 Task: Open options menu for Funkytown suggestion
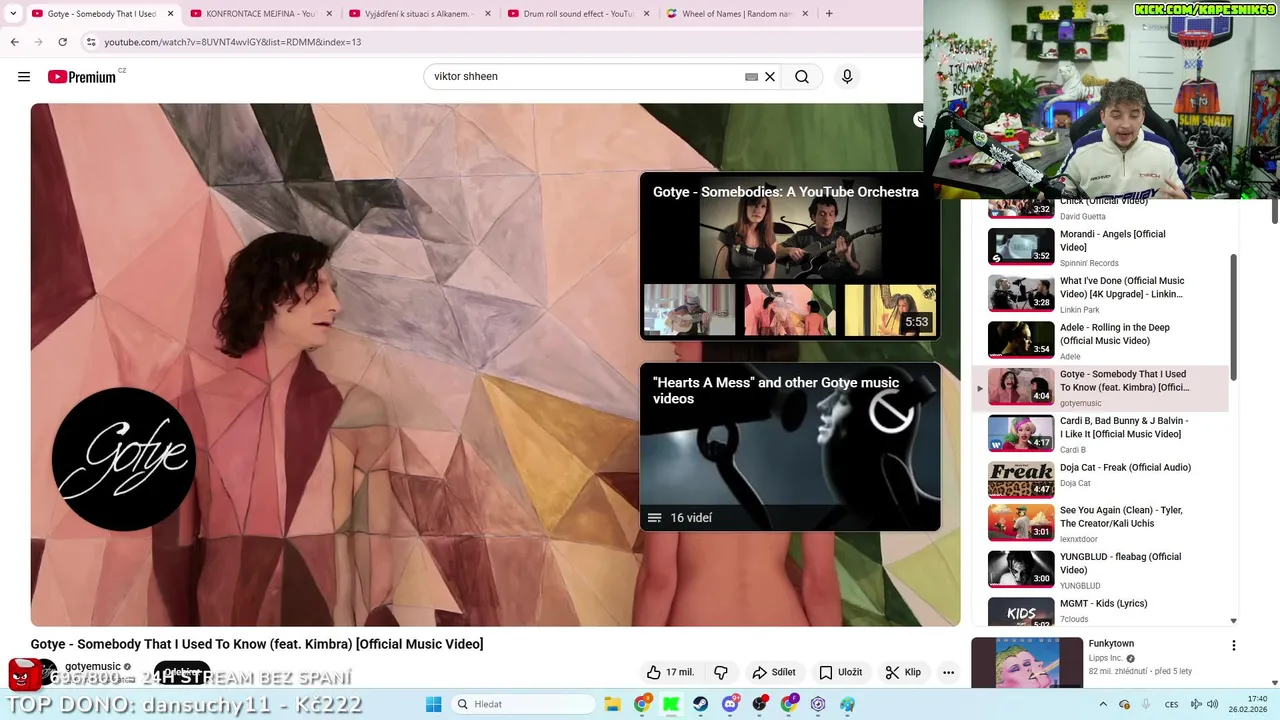coord(1233,646)
